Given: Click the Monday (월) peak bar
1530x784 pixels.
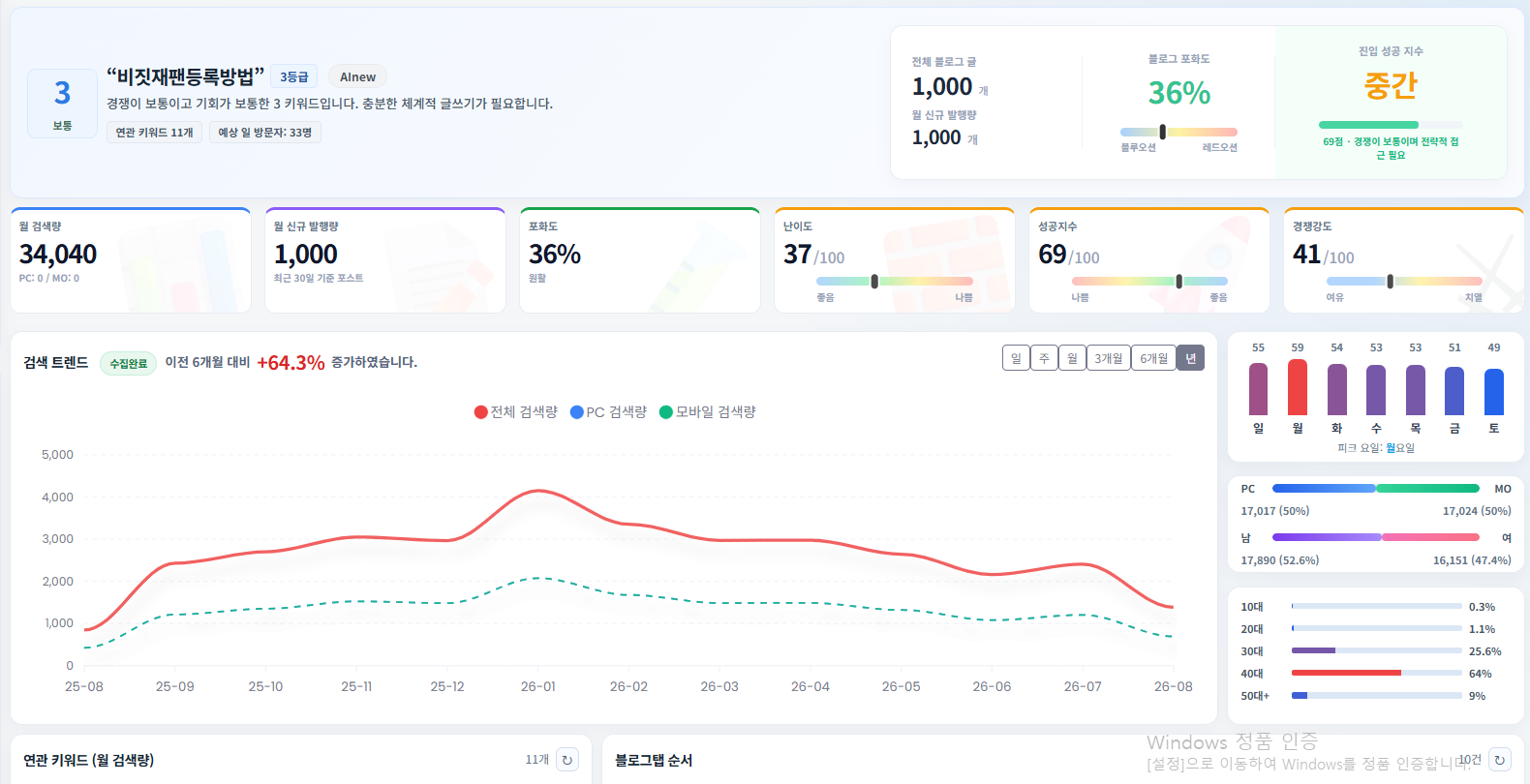Looking at the screenshot, I should pos(1298,387).
